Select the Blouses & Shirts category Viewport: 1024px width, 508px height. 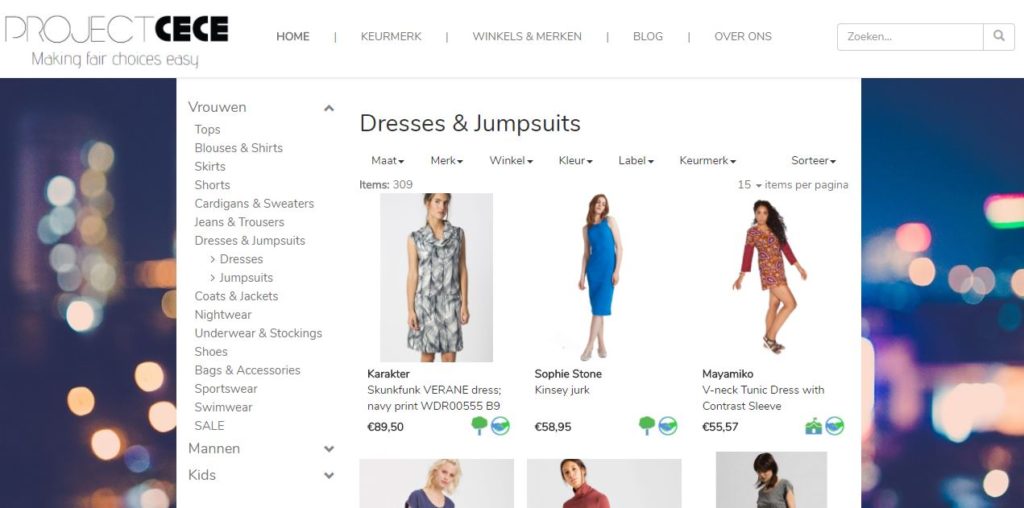point(238,148)
